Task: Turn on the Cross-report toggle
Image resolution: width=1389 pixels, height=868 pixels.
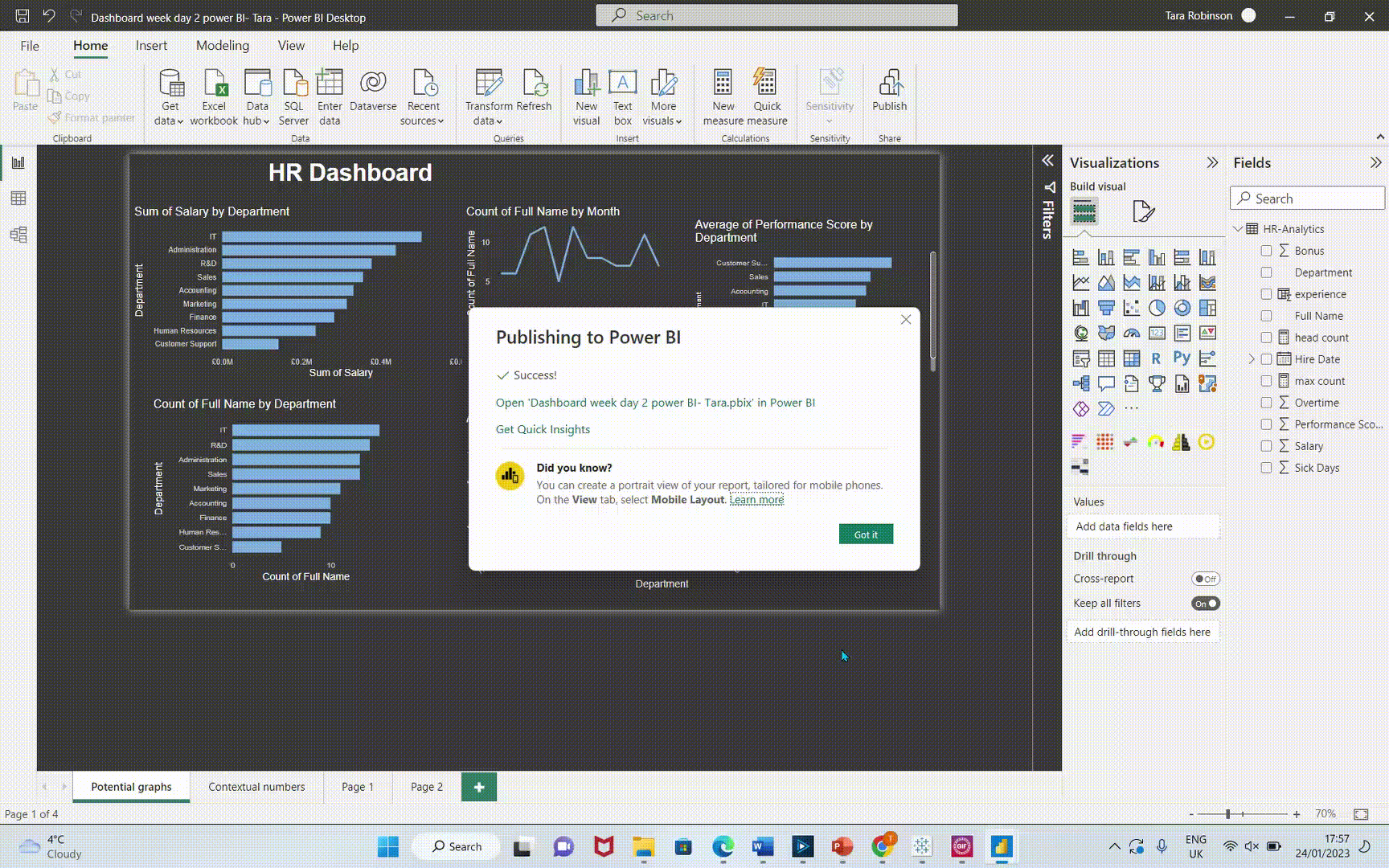Action: click(1205, 579)
